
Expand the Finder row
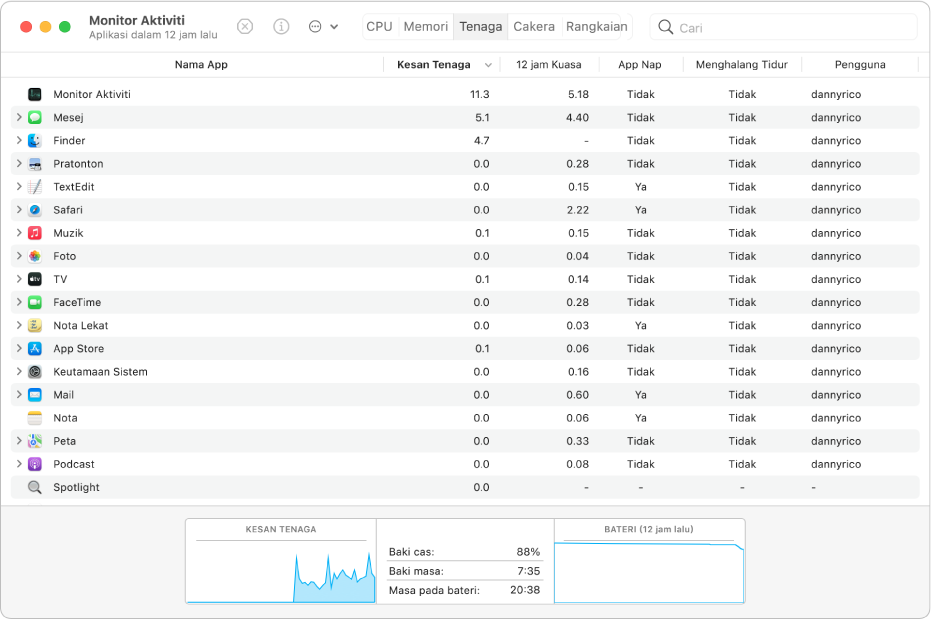tap(19, 141)
